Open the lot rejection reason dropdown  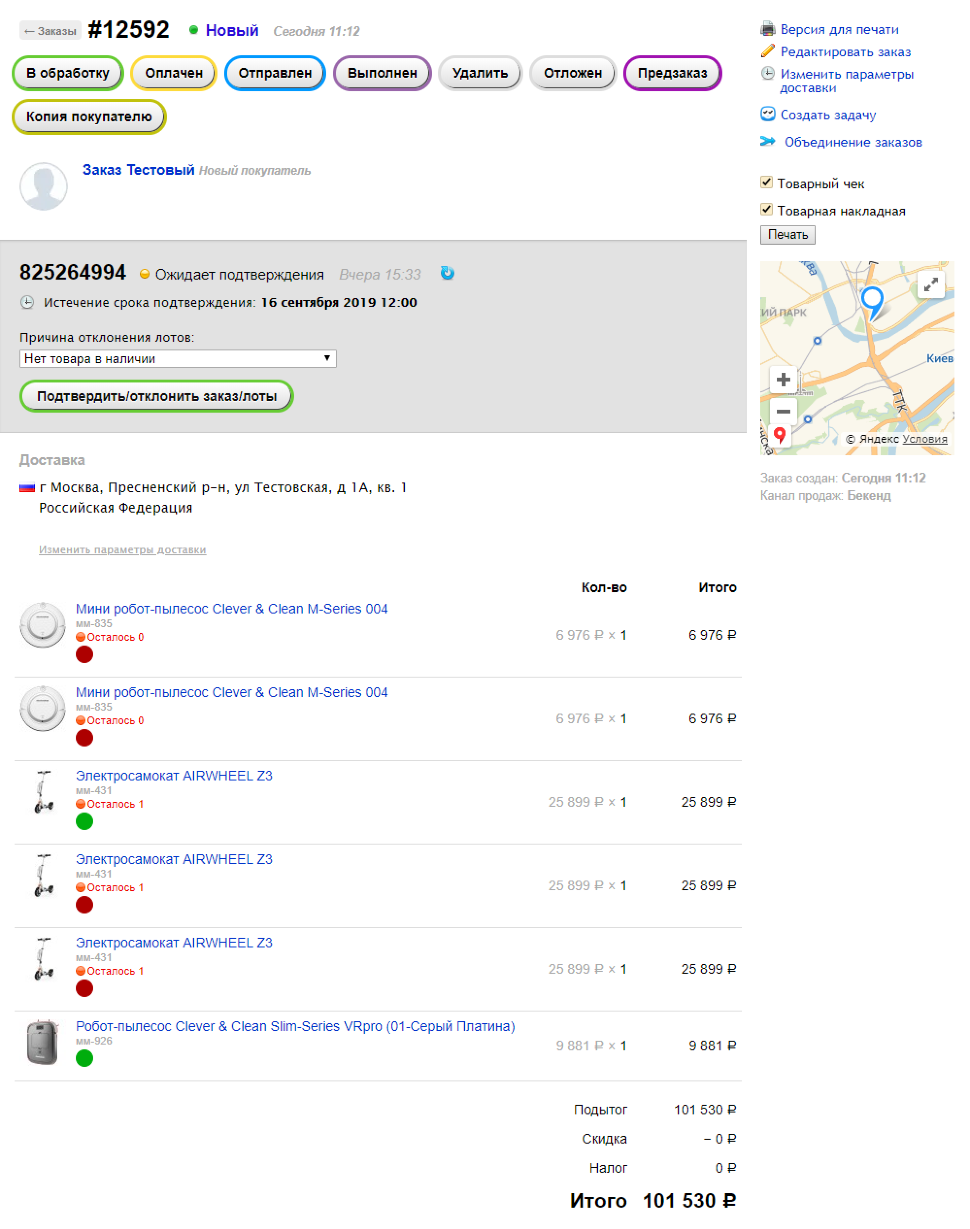pos(178,358)
